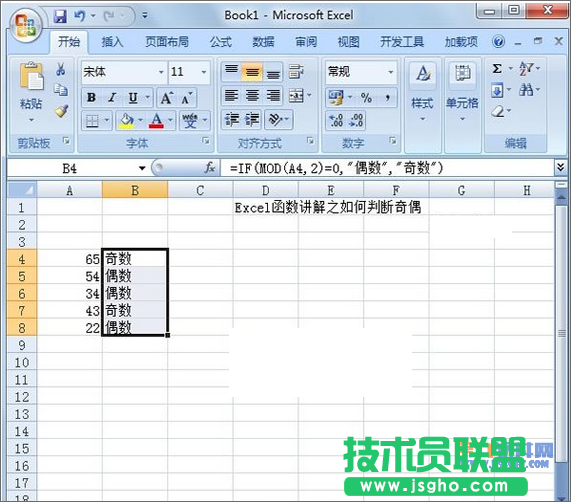Toggle bold formatting
Viewport: 571px width, 502px height.
pos(91,97)
